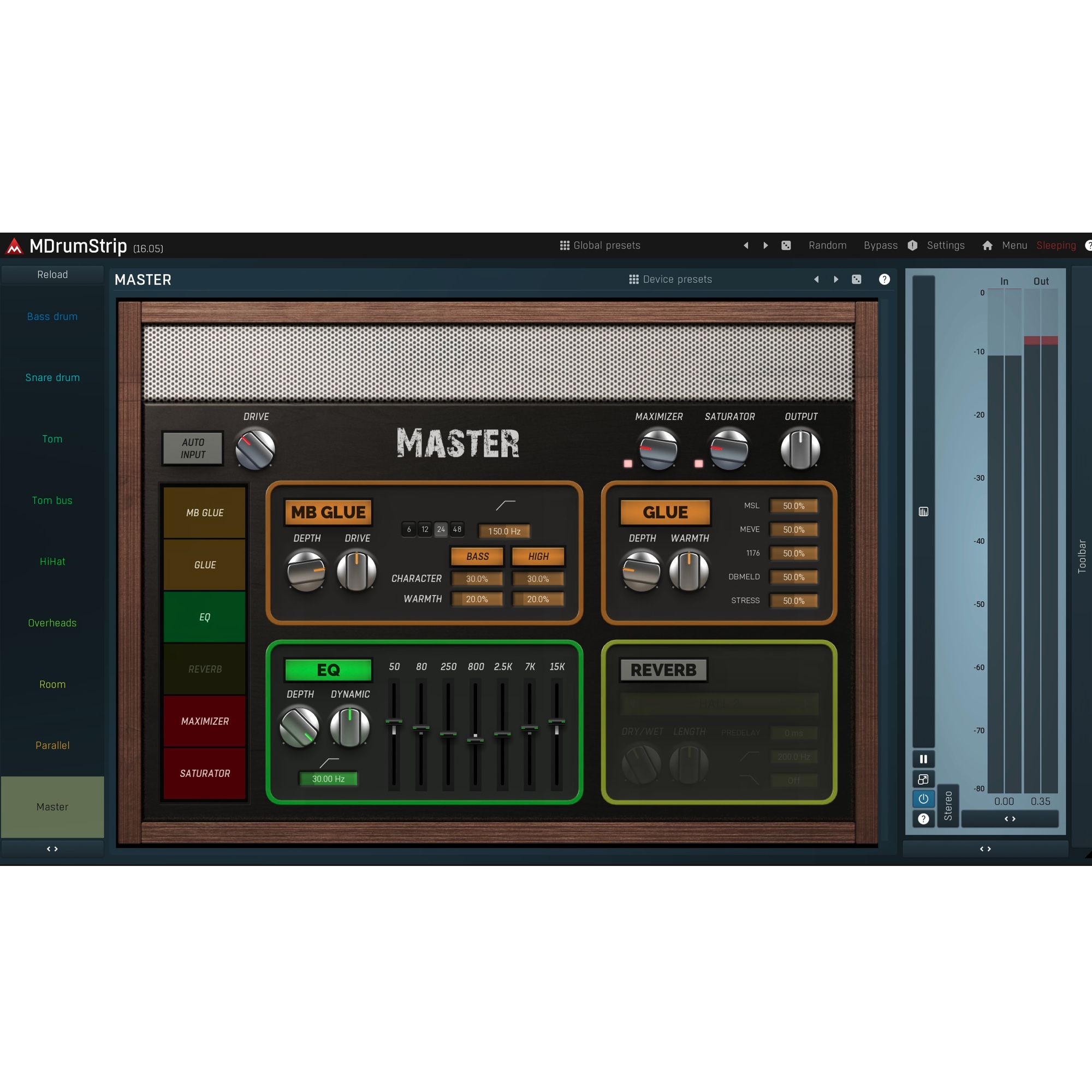Select the 48 dB crossover slope
Image resolution: width=1092 pixels, height=1092 pixels.
(x=457, y=529)
